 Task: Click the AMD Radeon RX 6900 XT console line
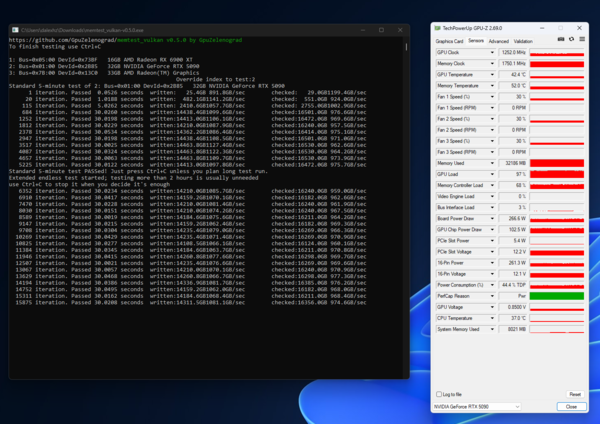pyautogui.click(x=101, y=60)
